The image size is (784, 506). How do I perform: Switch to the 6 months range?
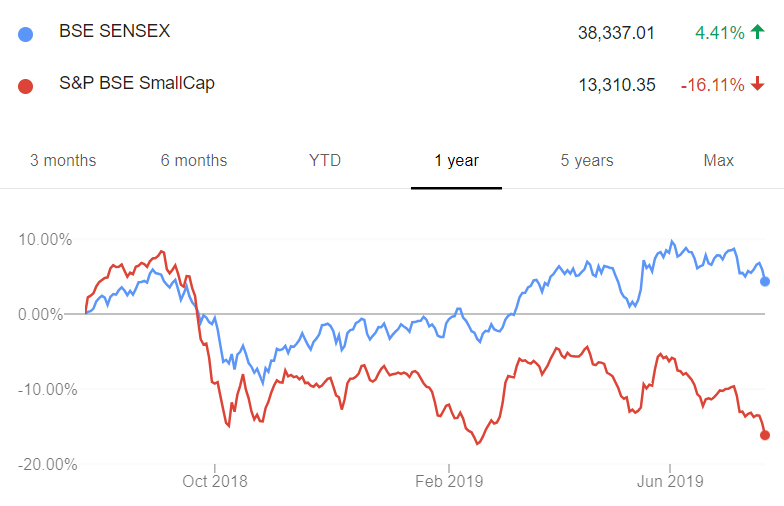click(194, 160)
